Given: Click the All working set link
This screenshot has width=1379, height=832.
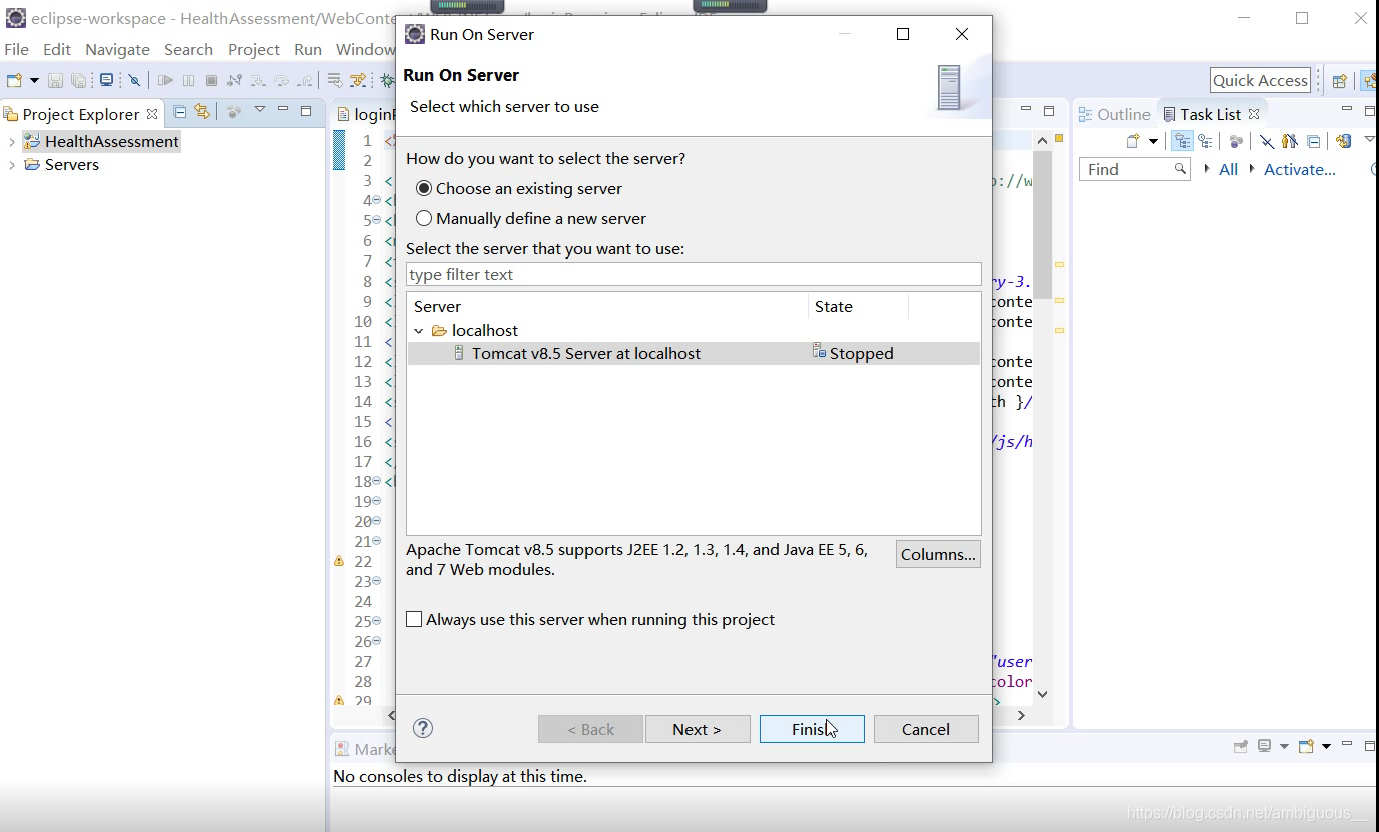Looking at the screenshot, I should tap(1228, 169).
